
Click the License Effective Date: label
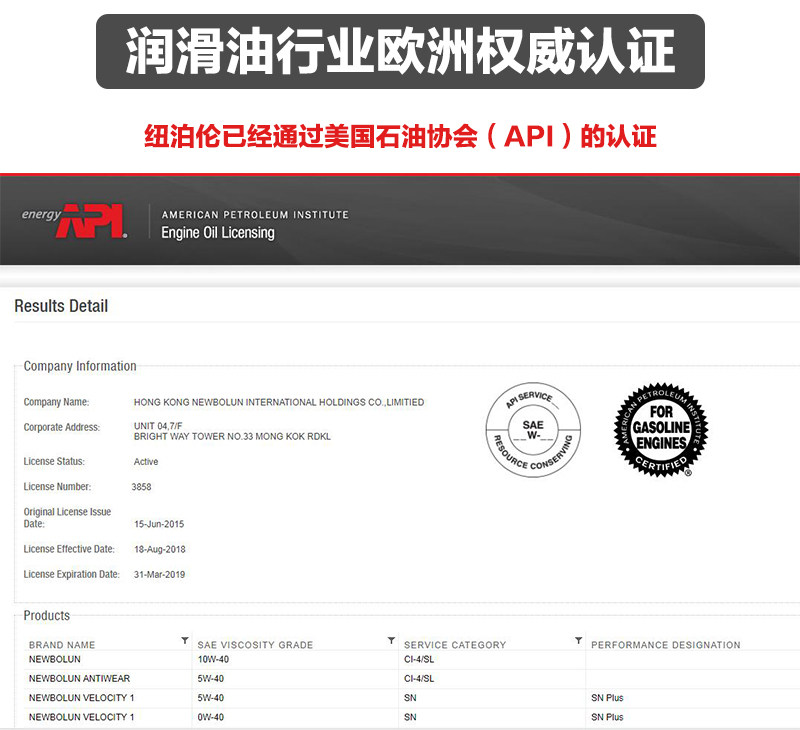pyautogui.click(x=69, y=549)
